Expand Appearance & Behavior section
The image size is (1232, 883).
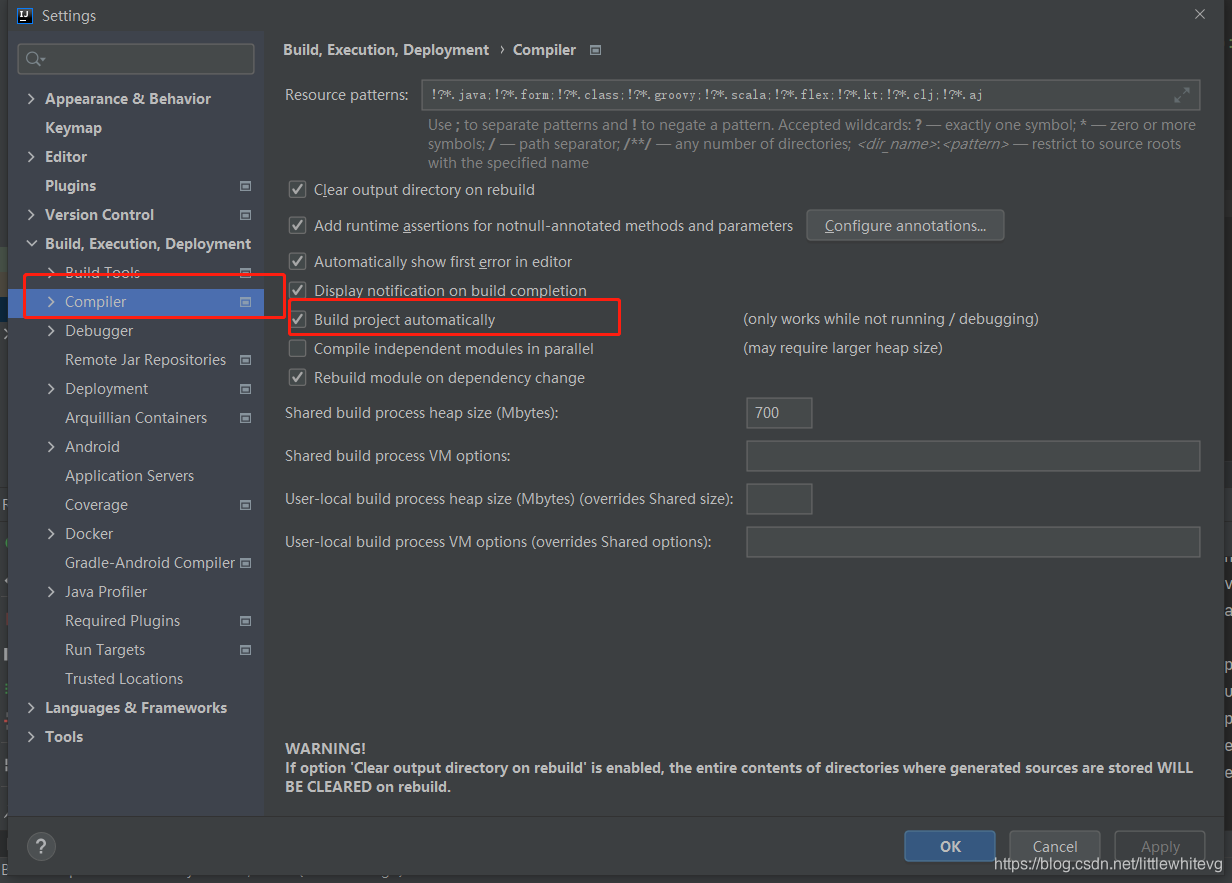pyautogui.click(x=31, y=99)
